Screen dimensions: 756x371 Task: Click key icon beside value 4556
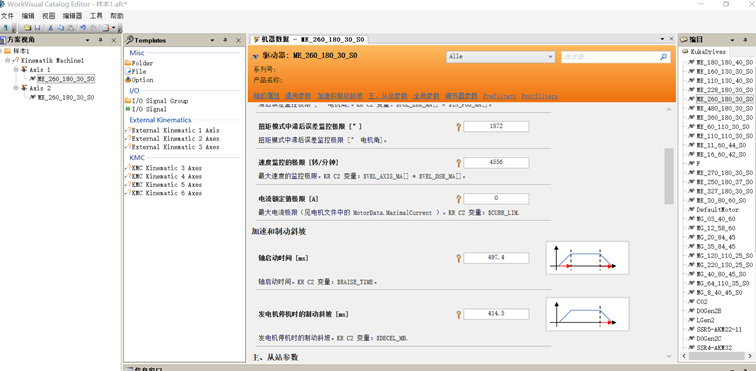pos(459,163)
